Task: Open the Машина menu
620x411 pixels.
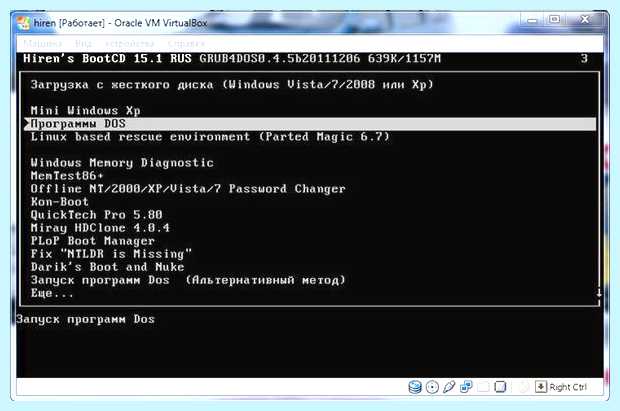Action: click(43, 43)
